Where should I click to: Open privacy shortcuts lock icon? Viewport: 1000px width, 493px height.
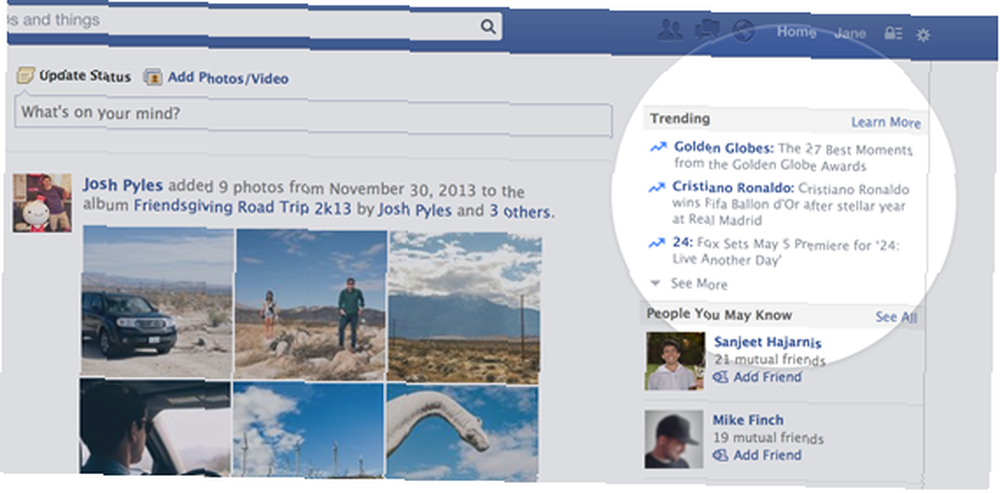[893, 33]
